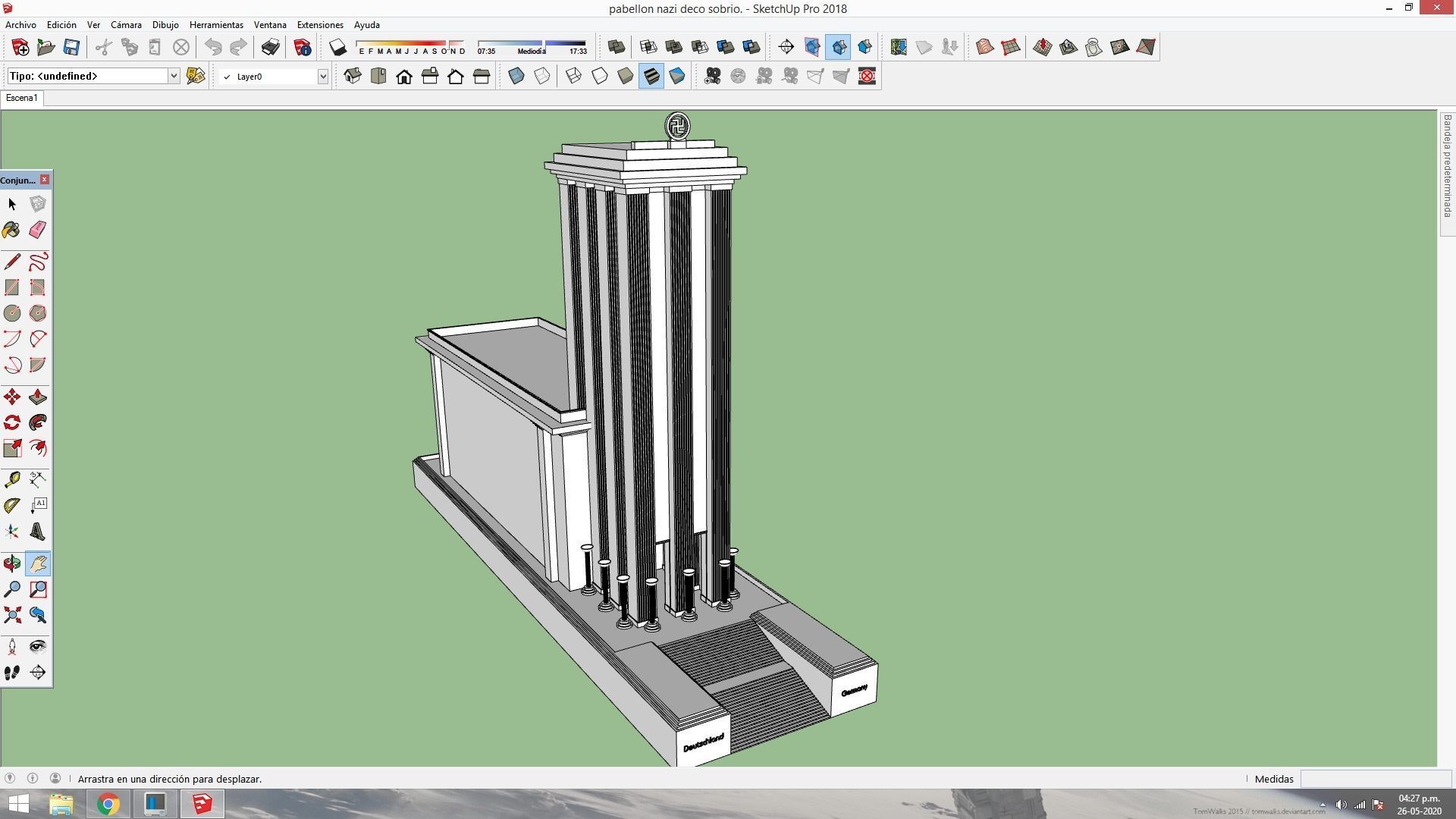Open the Tipo undefined dropdown
The height and width of the screenshot is (819, 1456).
coord(173,76)
